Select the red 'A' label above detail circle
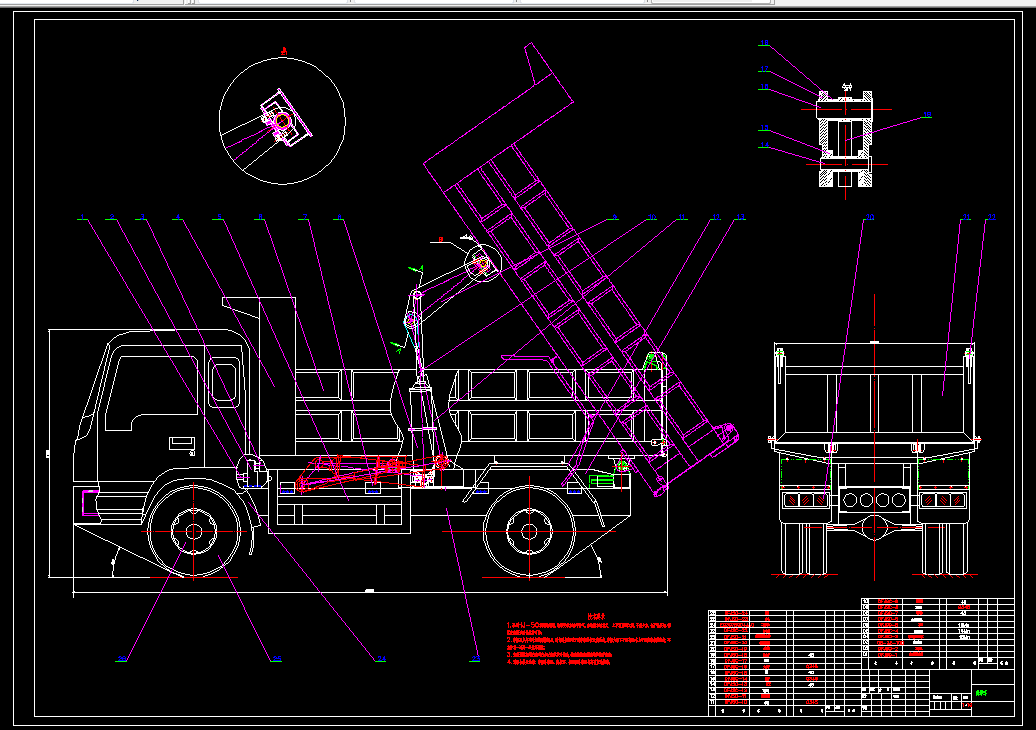This screenshot has width=1036, height=730. coord(285,51)
